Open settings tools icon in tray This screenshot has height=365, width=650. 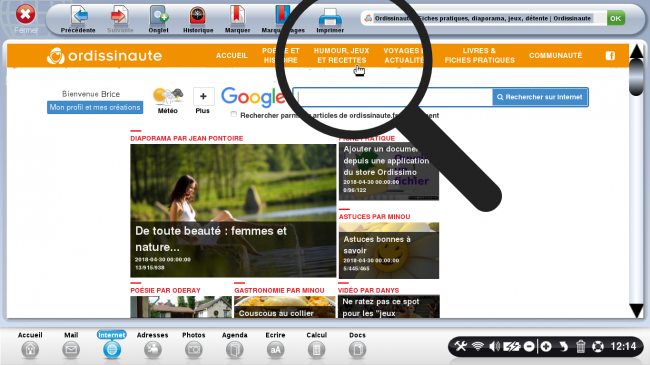tap(461, 346)
